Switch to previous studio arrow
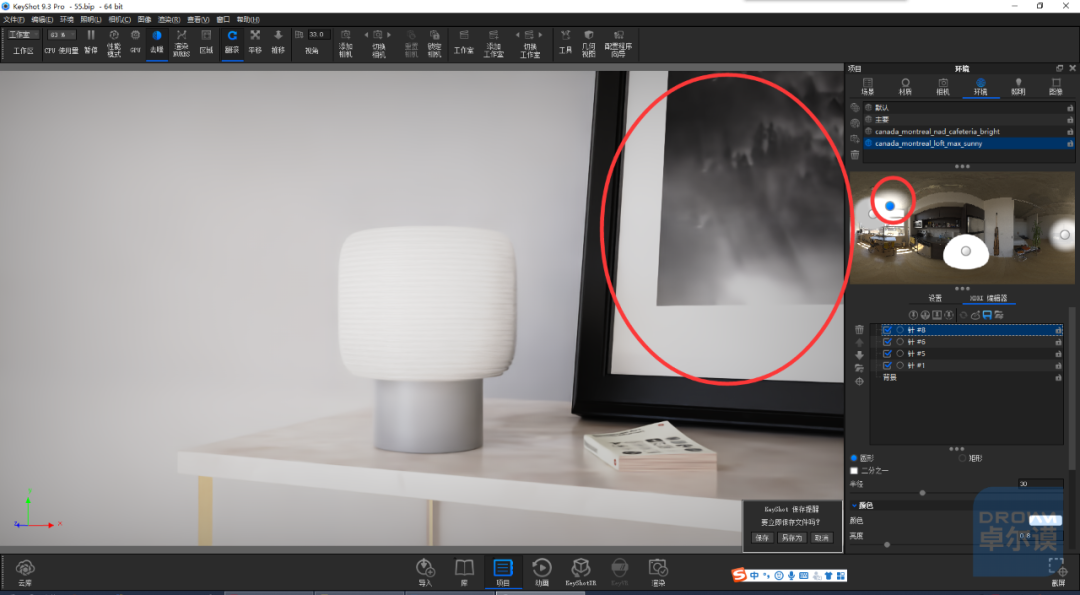This screenshot has height=595, width=1080. pos(517,34)
